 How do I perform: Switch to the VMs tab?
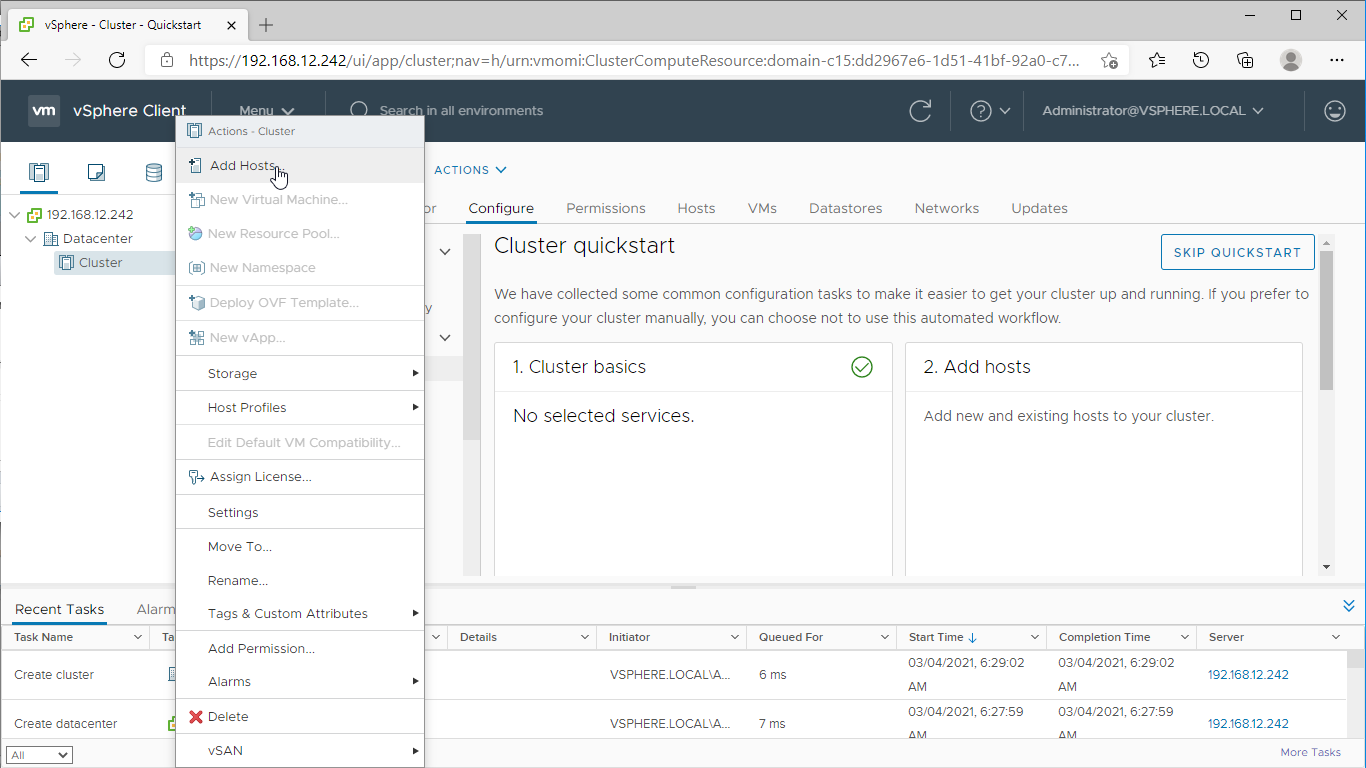762,208
